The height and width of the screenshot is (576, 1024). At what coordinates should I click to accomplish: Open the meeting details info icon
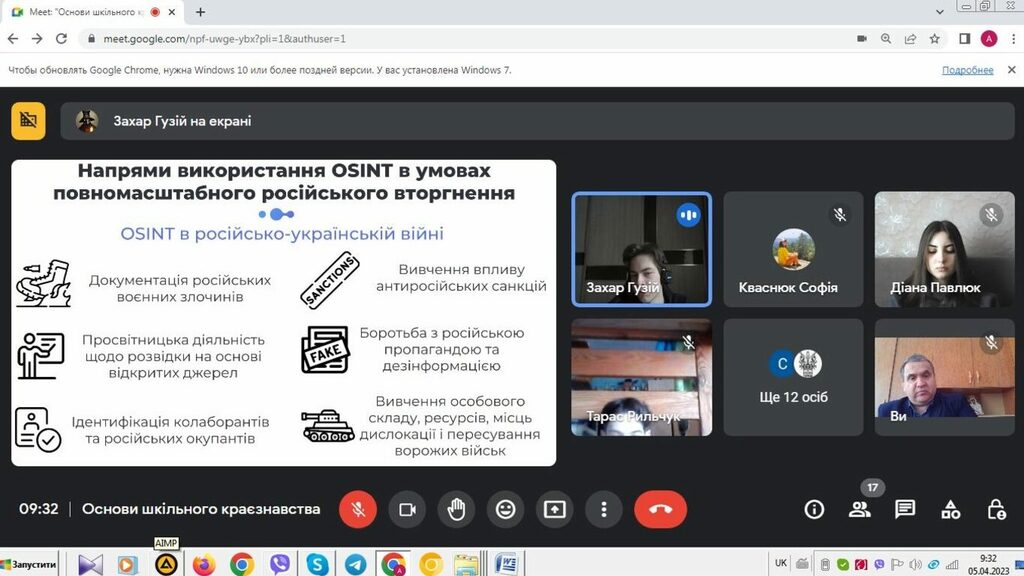click(814, 509)
